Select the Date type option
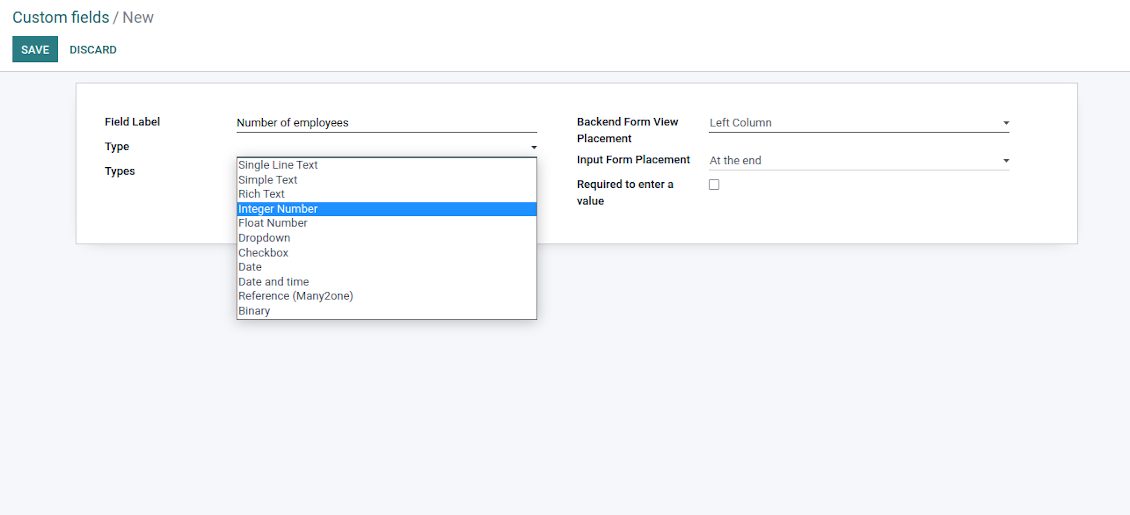 250,267
